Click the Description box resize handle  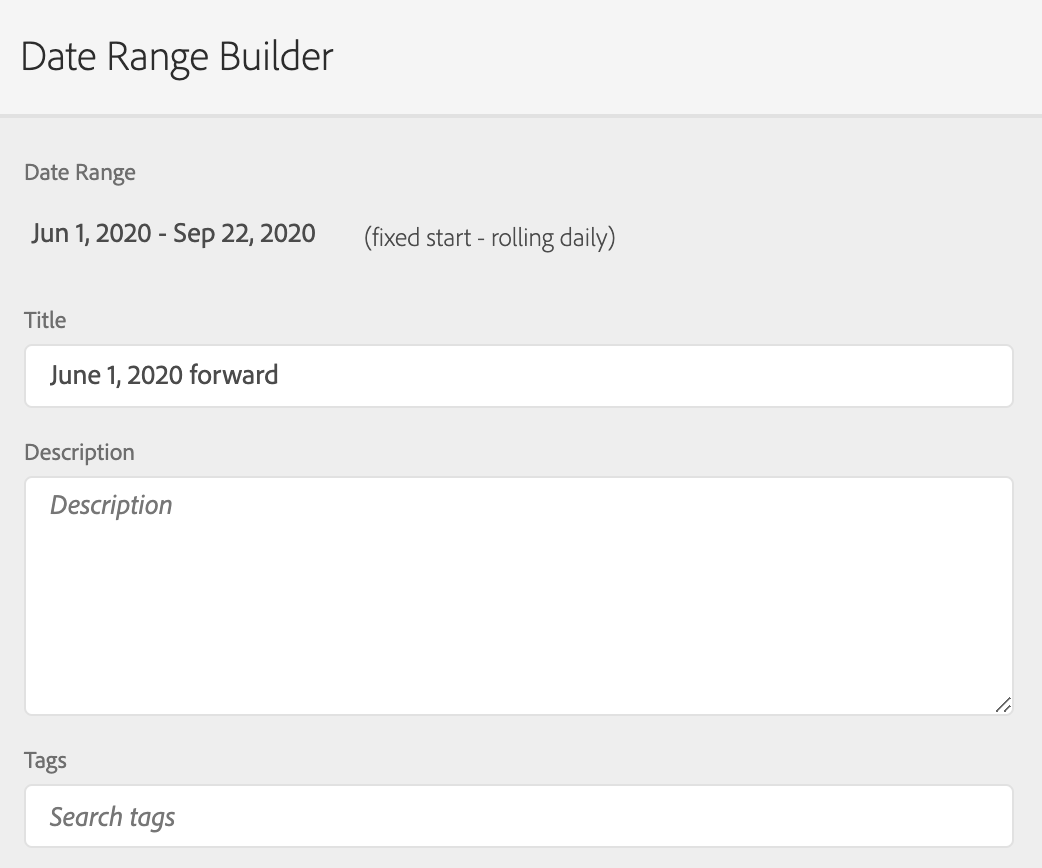coord(1003,704)
